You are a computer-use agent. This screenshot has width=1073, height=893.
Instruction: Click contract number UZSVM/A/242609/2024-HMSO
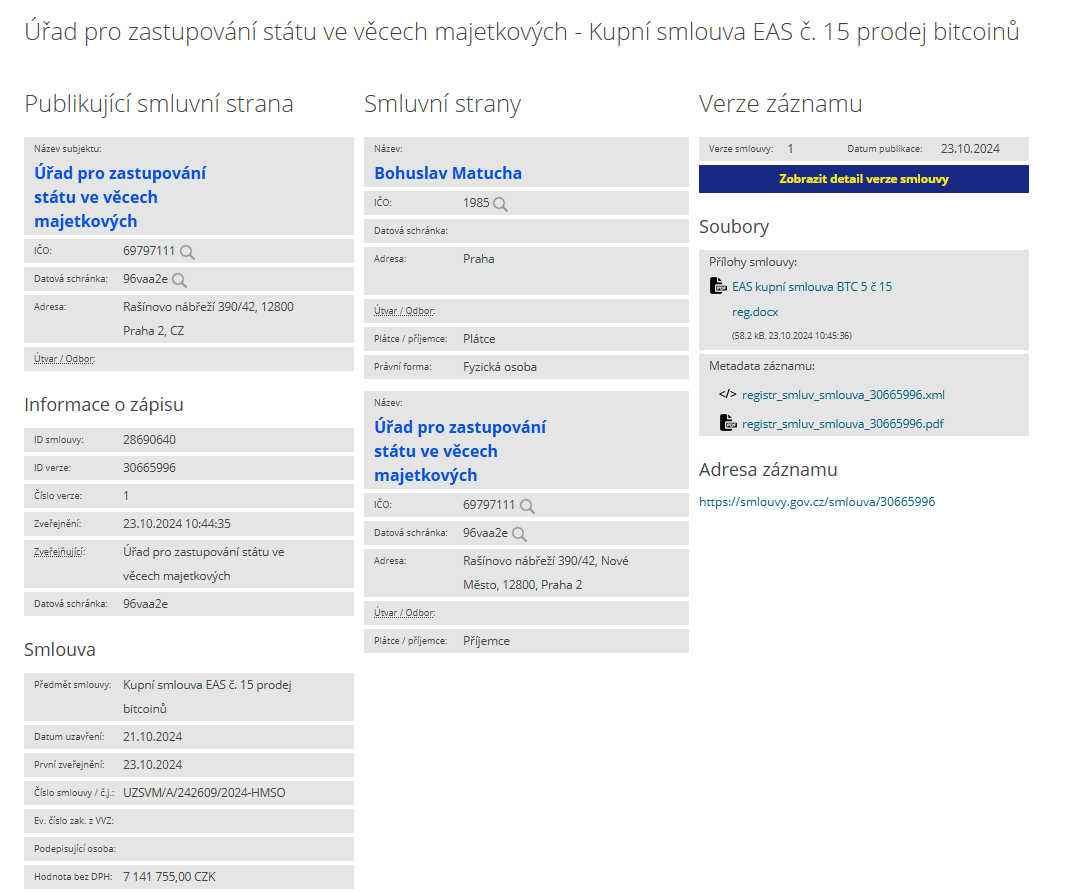(x=204, y=792)
